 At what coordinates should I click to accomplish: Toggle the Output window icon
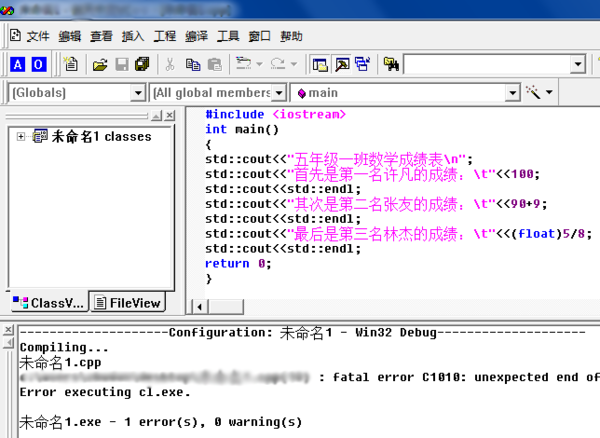tap(341, 64)
